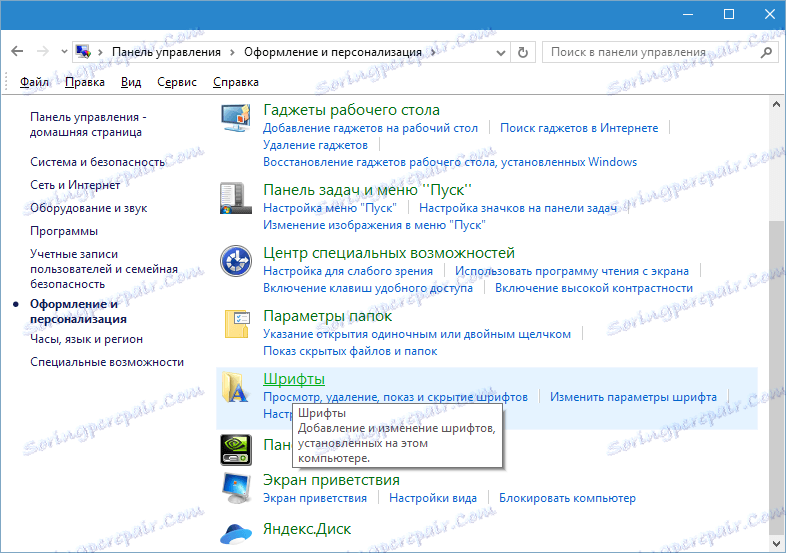Click Настройка значков на панели задач
The width and height of the screenshot is (786, 553).
click(x=518, y=208)
